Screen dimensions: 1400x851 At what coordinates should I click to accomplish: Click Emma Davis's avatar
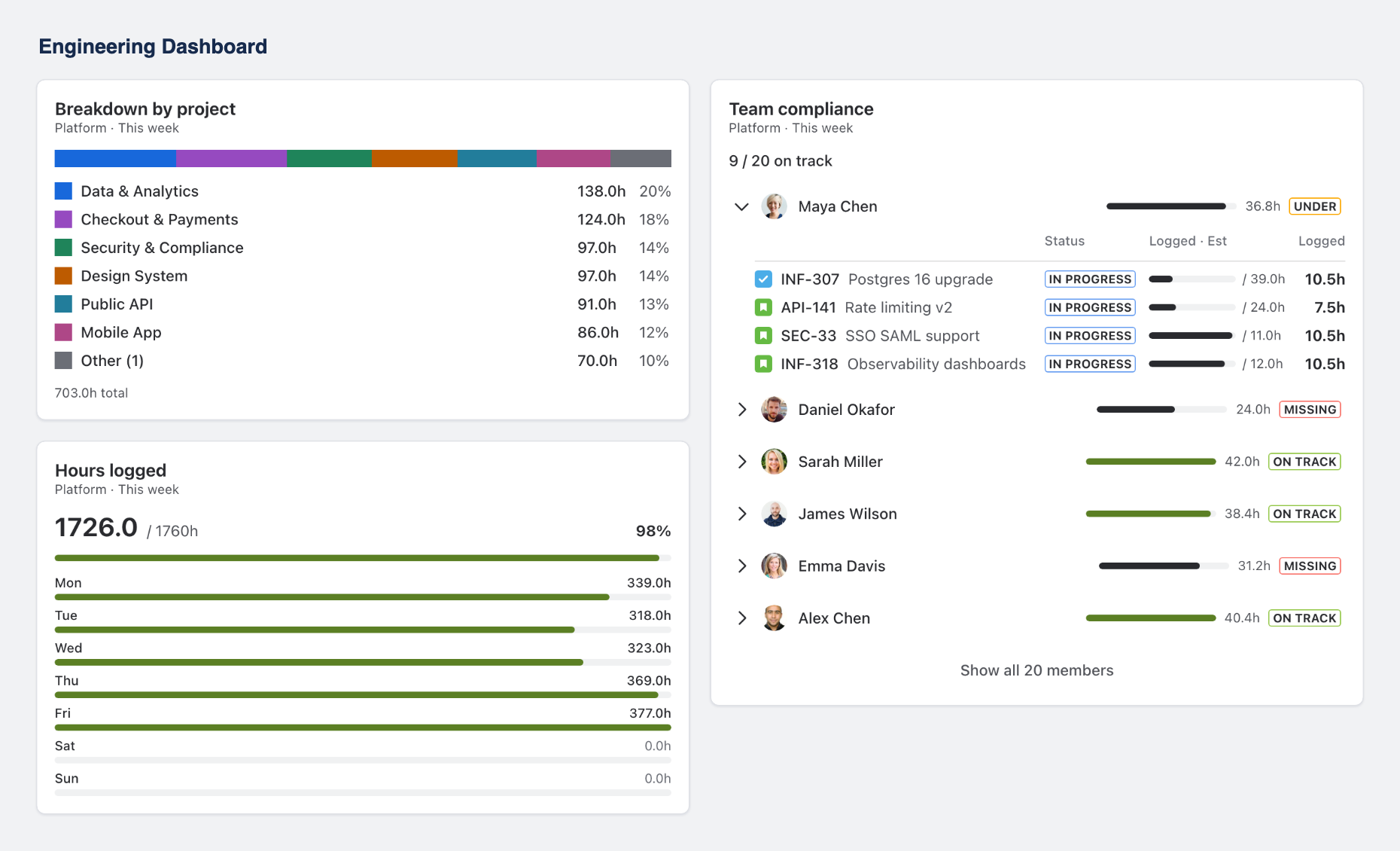pos(774,566)
